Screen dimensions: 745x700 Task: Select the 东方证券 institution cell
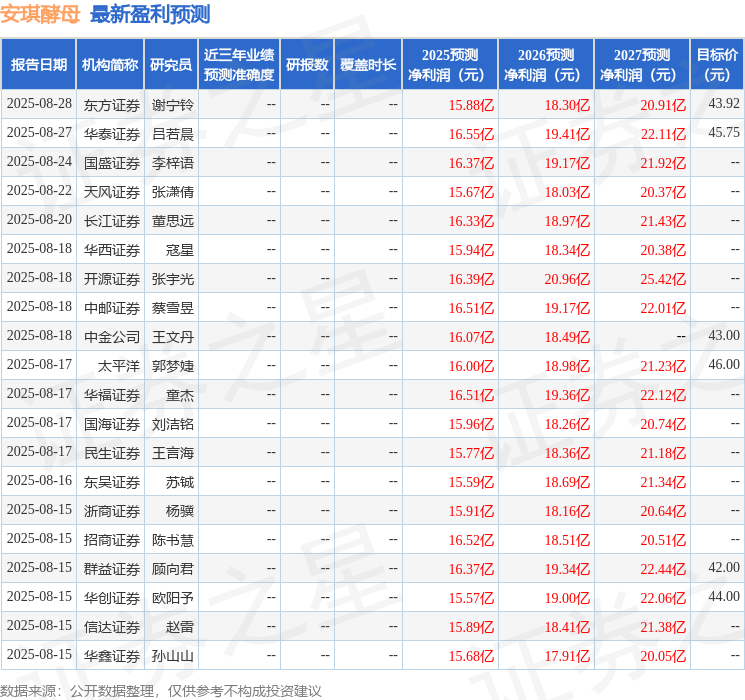click(x=112, y=105)
